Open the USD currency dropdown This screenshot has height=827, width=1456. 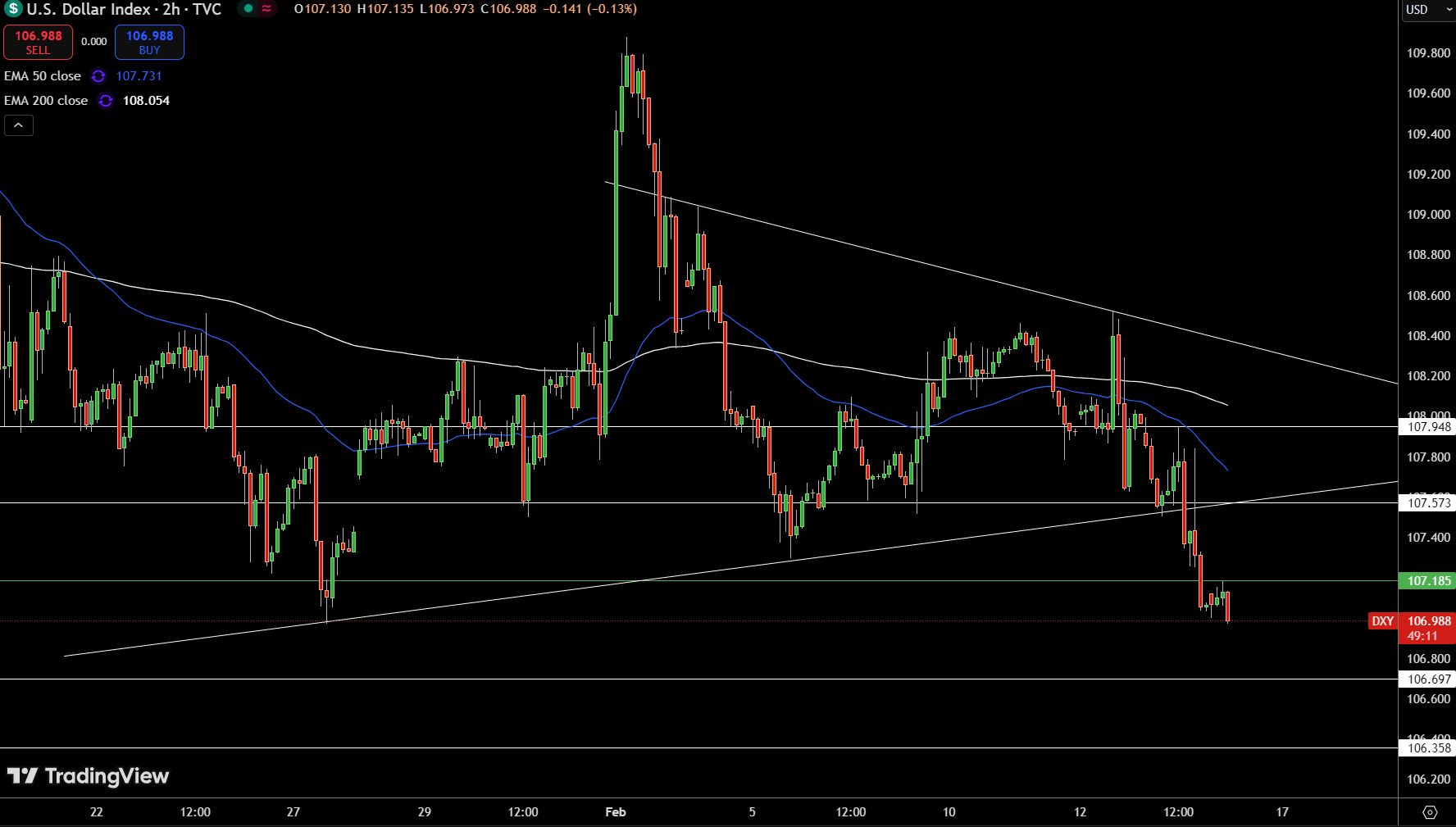[x=1427, y=10]
